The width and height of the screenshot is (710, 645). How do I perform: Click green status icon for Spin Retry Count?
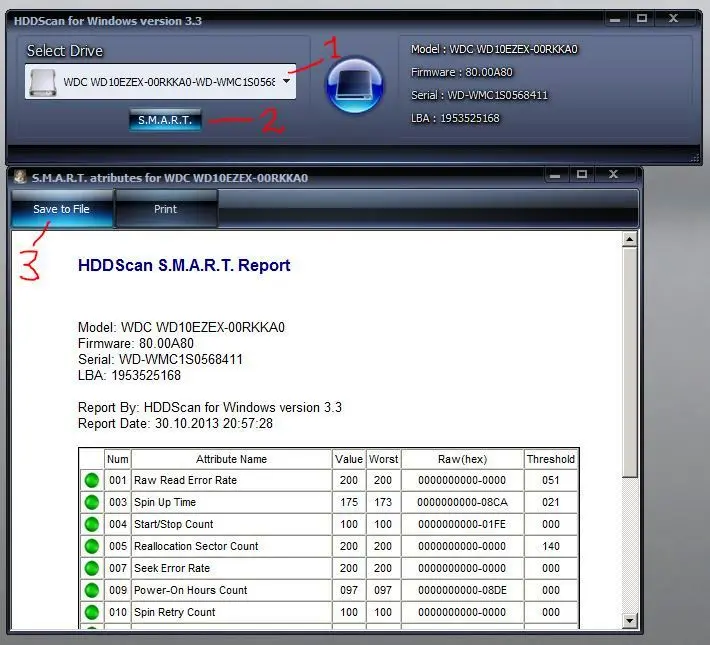92,612
